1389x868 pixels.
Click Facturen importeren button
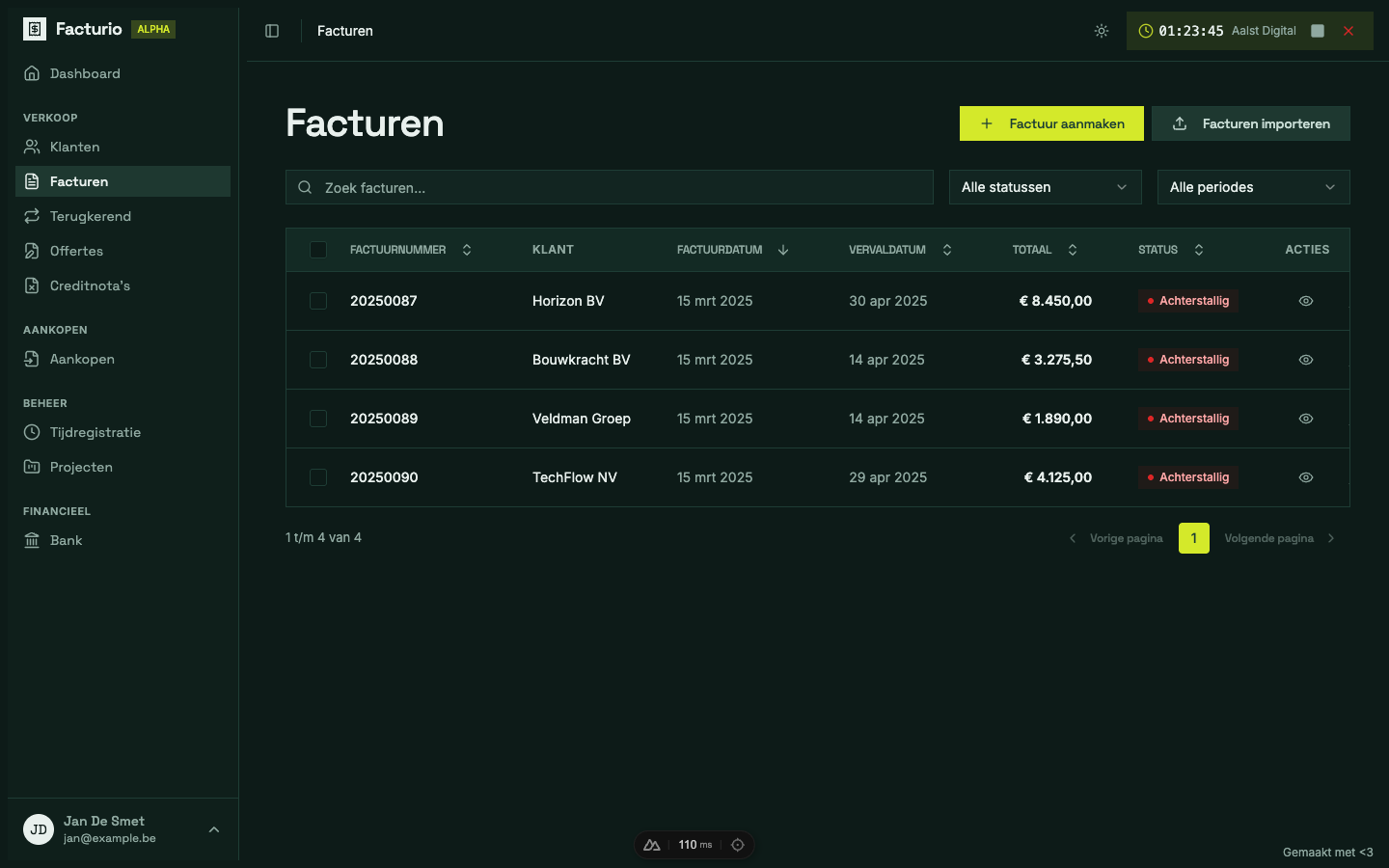click(1251, 123)
